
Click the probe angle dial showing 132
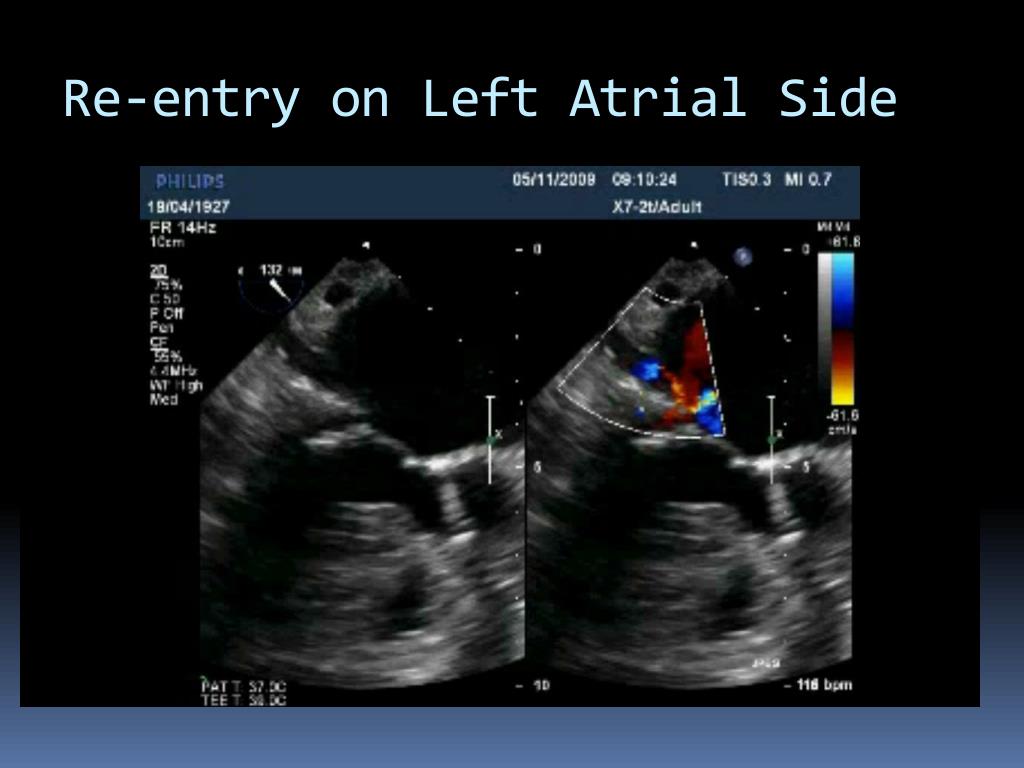point(272,285)
